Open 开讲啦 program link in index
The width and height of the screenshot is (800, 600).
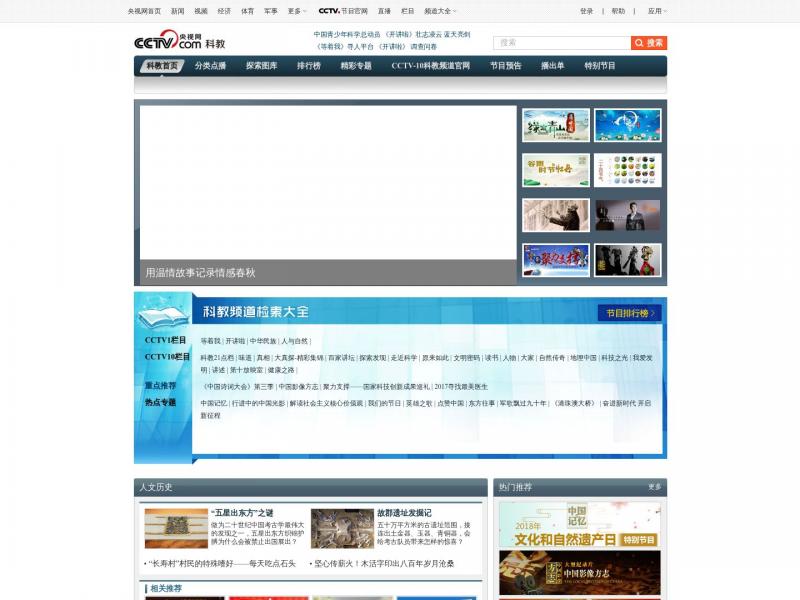click(235, 341)
